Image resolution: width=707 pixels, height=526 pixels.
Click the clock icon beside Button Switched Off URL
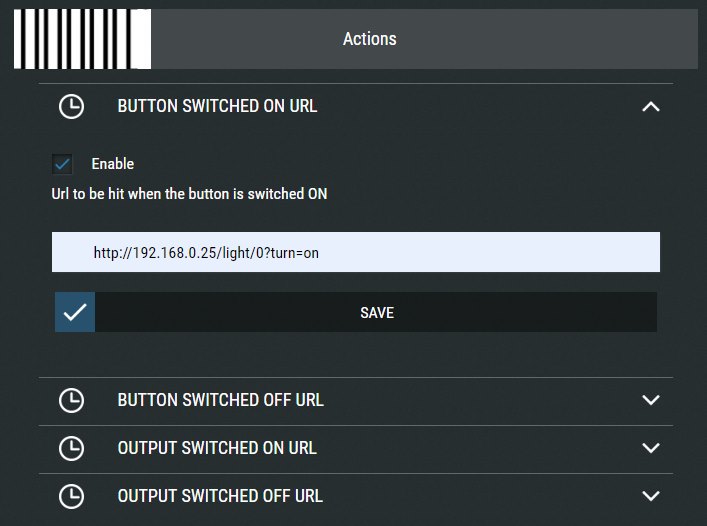pos(71,400)
